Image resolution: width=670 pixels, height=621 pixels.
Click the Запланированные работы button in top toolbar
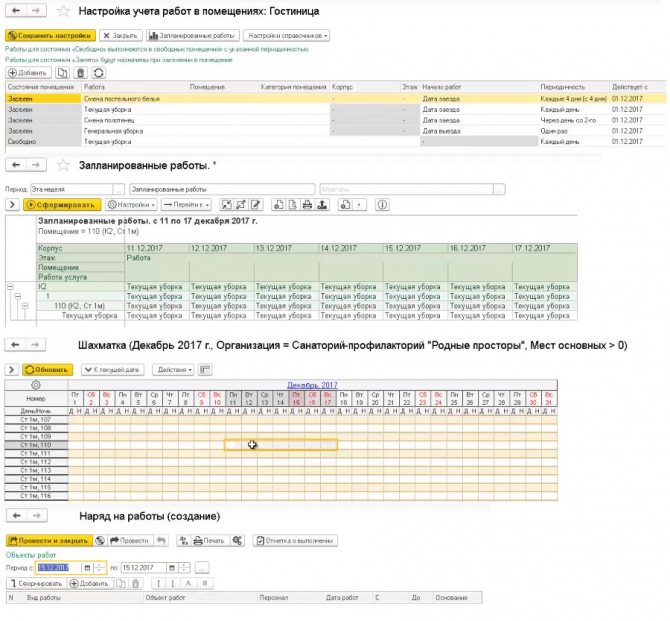[x=192, y=35]
